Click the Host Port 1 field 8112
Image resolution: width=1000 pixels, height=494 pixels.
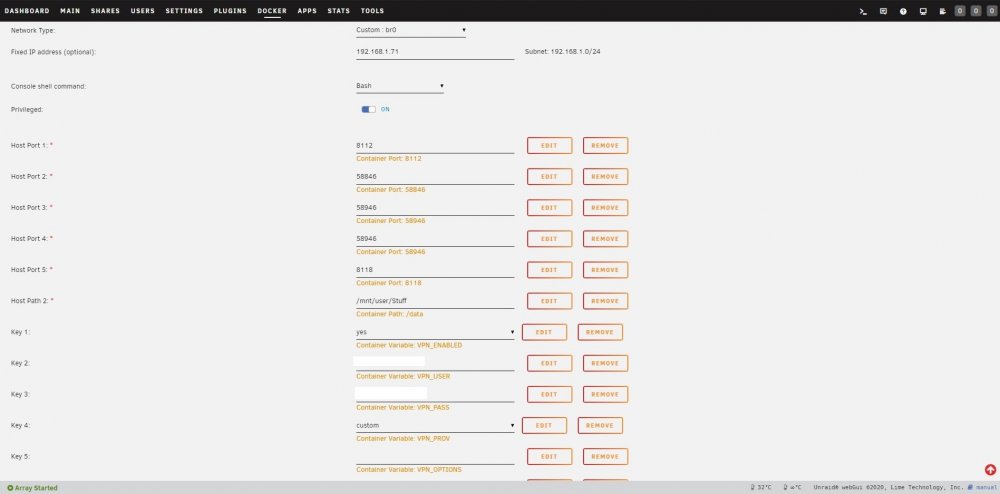click(x=435, y=146)
